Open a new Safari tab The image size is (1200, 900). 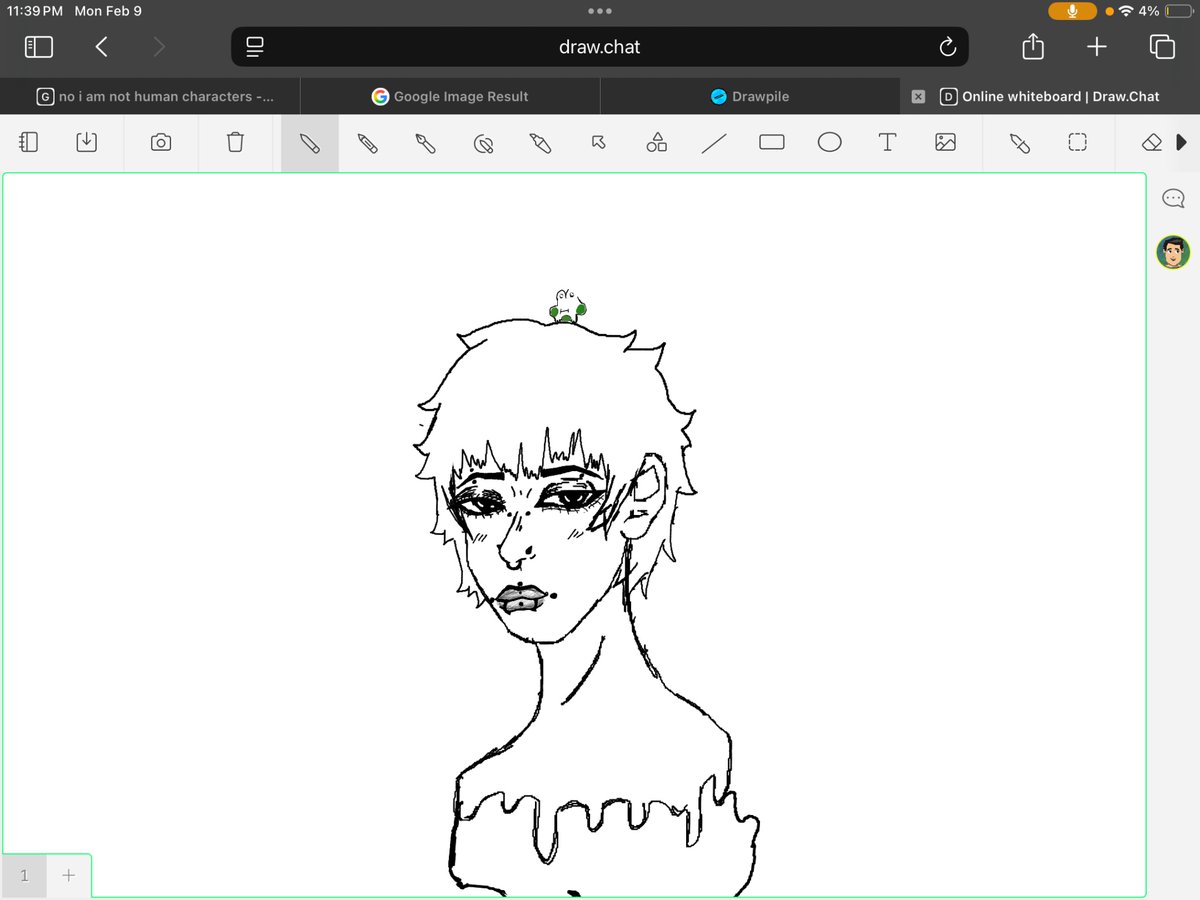(x=1097, y=47)
